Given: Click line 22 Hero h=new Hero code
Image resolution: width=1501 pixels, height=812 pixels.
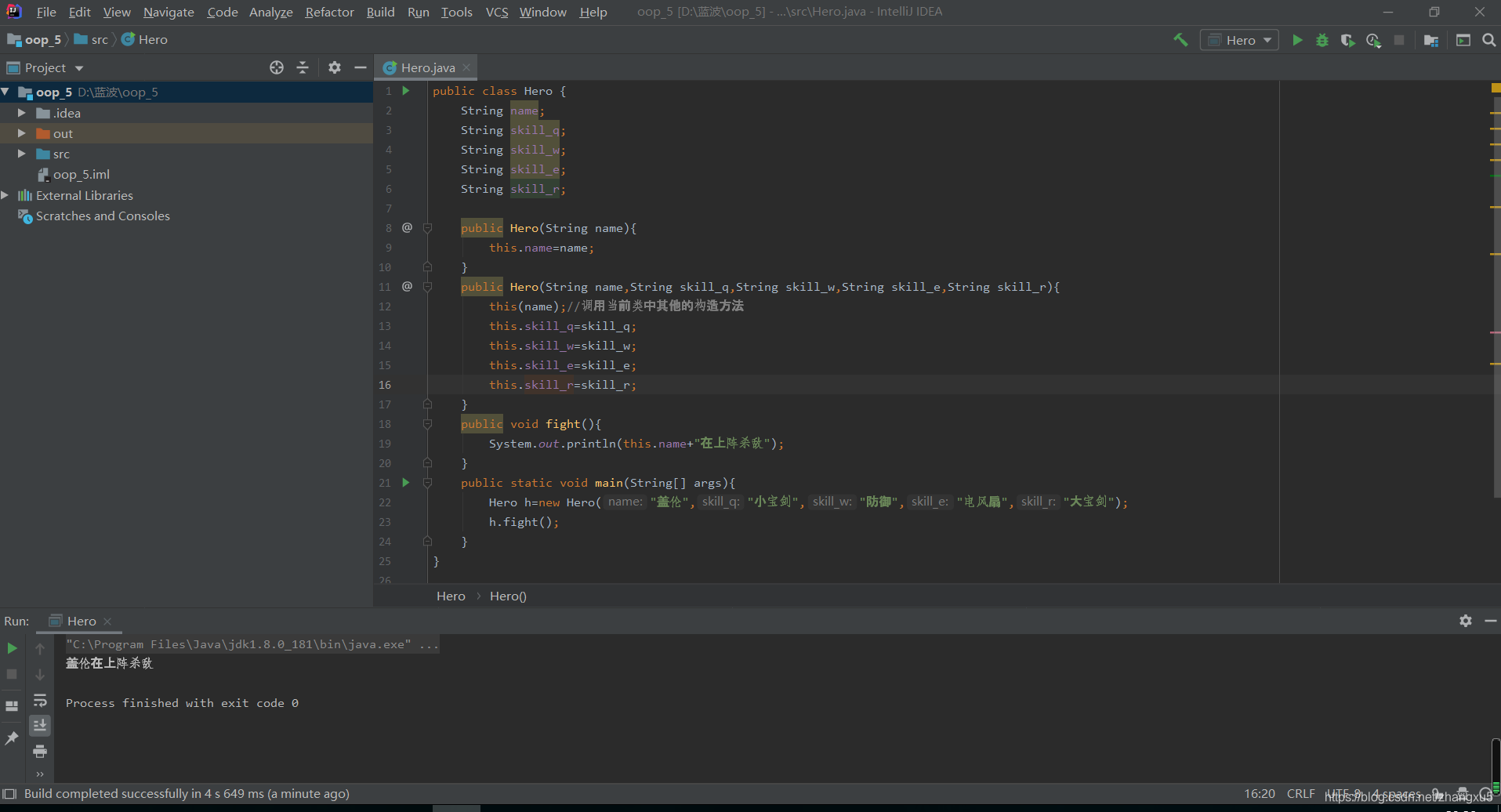Looking at the screenshot, I should tap(808, 502).
